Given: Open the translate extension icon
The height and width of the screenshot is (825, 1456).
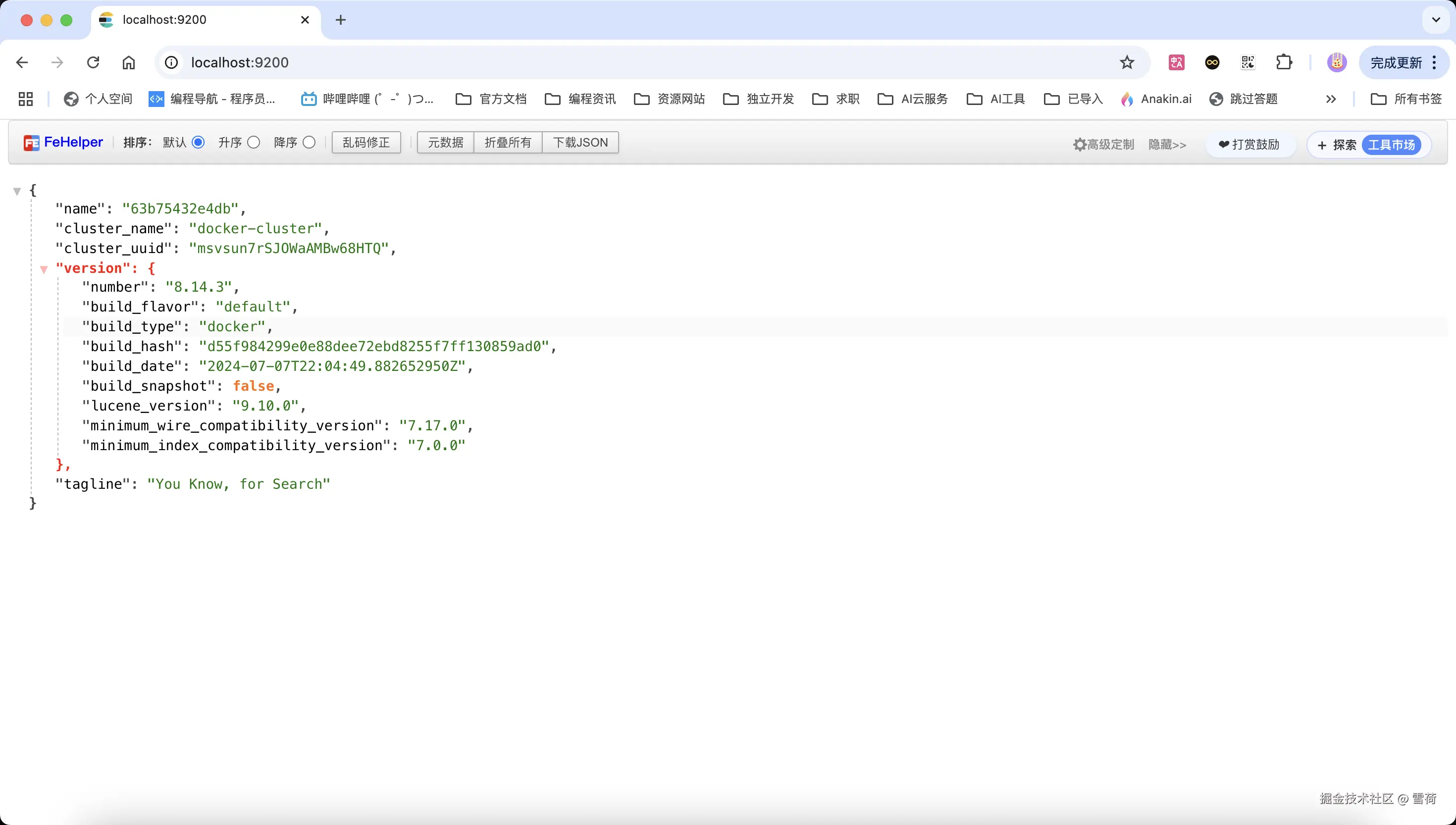Looking at the screenshot, I should [x=1177, y=62].
